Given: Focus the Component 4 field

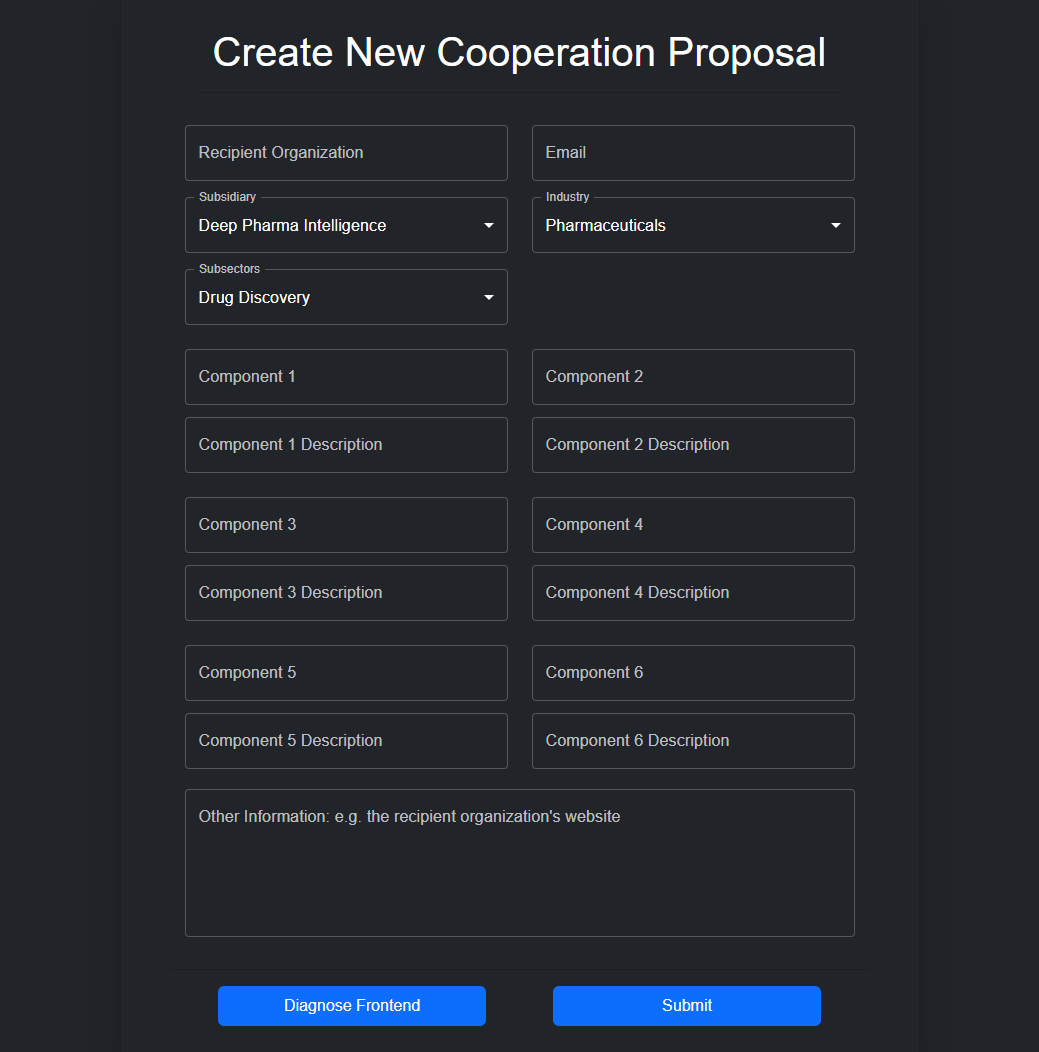Looking at the screenshot, I should (693, 525).
